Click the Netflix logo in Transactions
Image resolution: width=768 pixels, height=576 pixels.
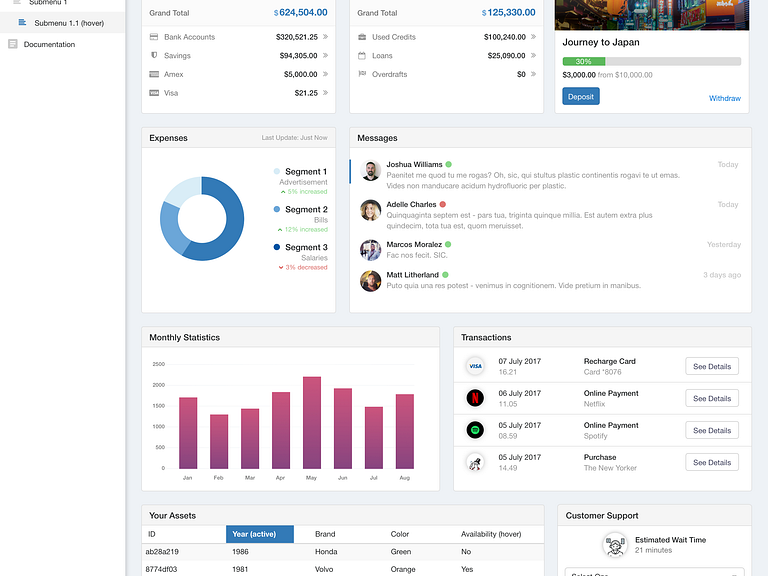[x=475, y=398]
